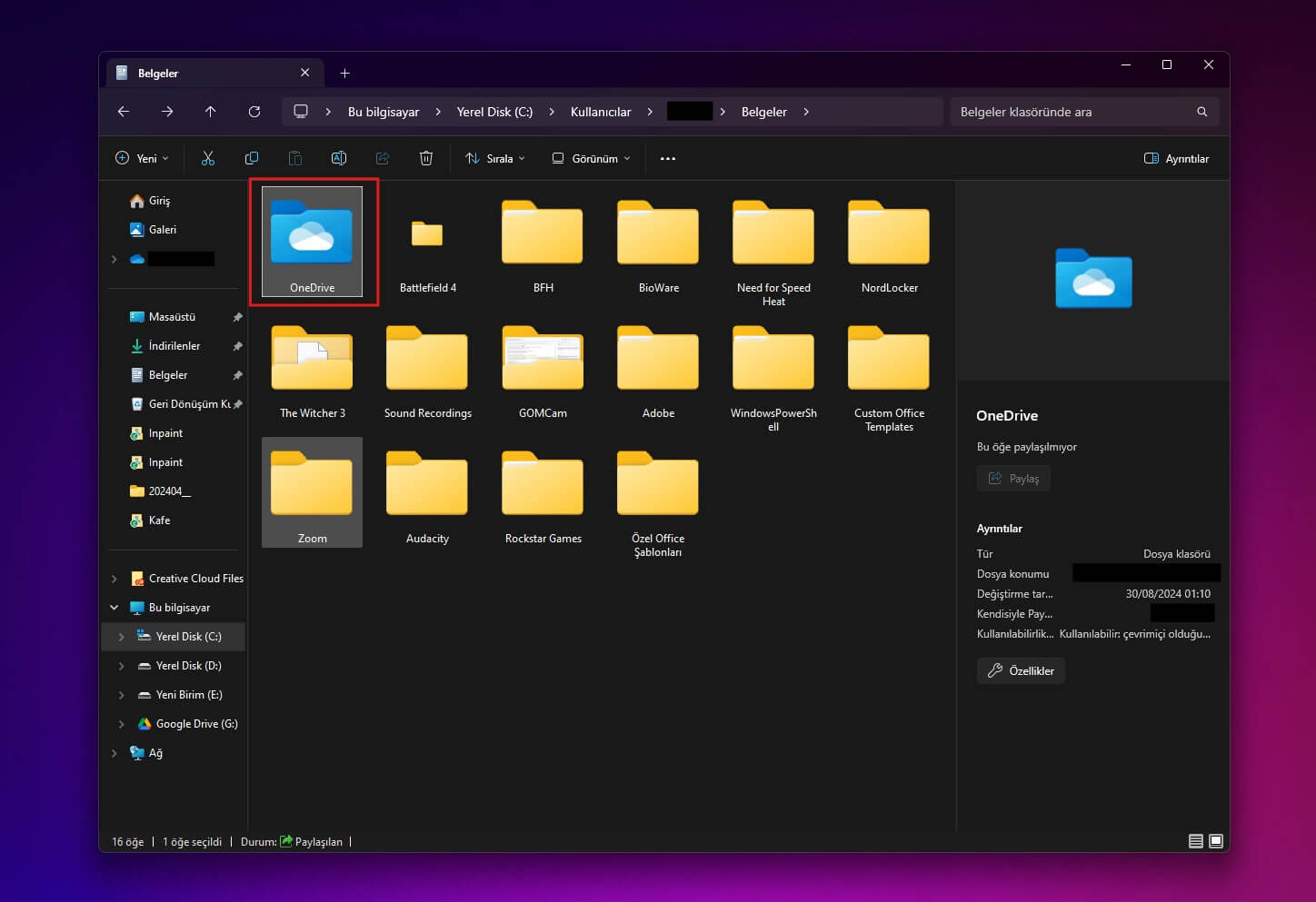Screen dimensions: 1316x902
Task: Click Kullanıcılar breadcrumb
Action: (x=601, y=112)
